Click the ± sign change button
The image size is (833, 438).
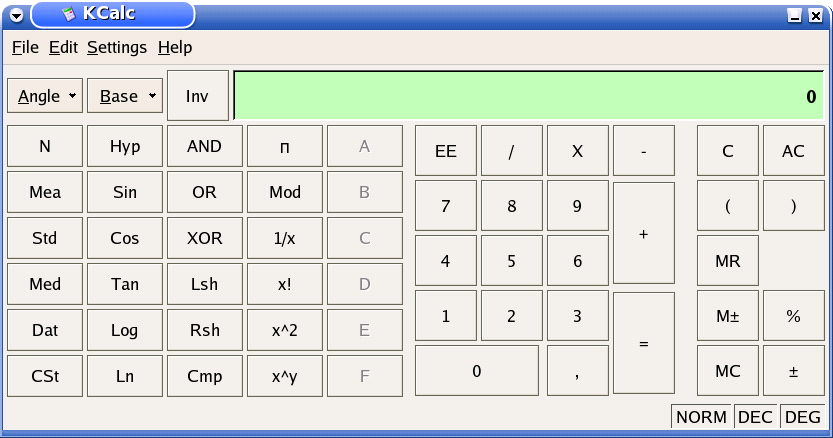click(x=794, y=370)
